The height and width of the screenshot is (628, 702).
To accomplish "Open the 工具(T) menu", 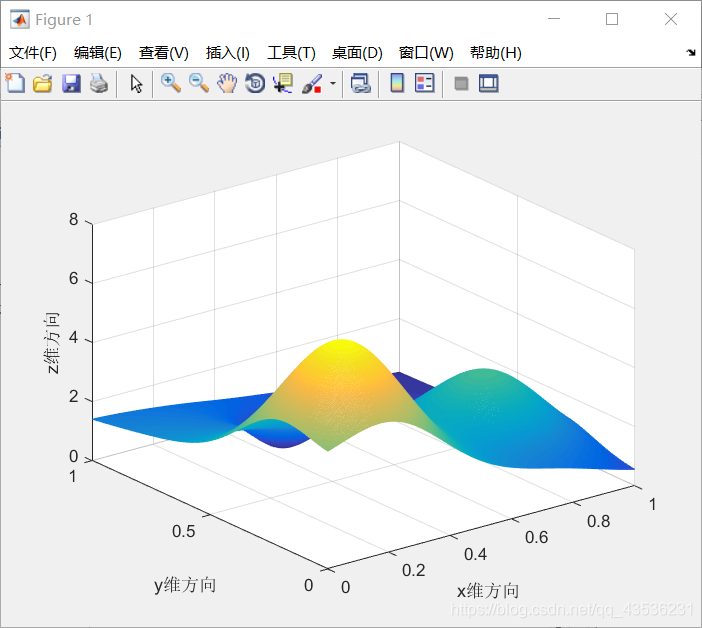I will (291, 53).
